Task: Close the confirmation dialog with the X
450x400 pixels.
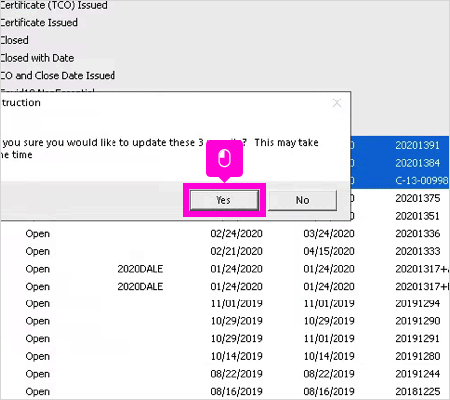Action: click(x=337, y=103)
